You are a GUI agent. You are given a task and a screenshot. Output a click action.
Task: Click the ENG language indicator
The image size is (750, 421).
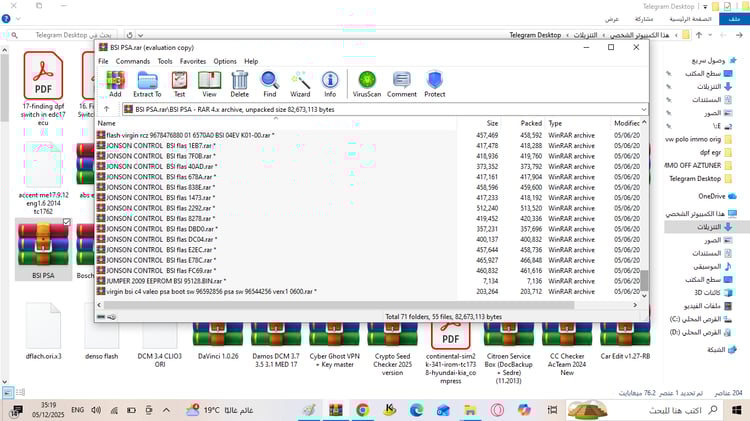click(x=77, y=410)
